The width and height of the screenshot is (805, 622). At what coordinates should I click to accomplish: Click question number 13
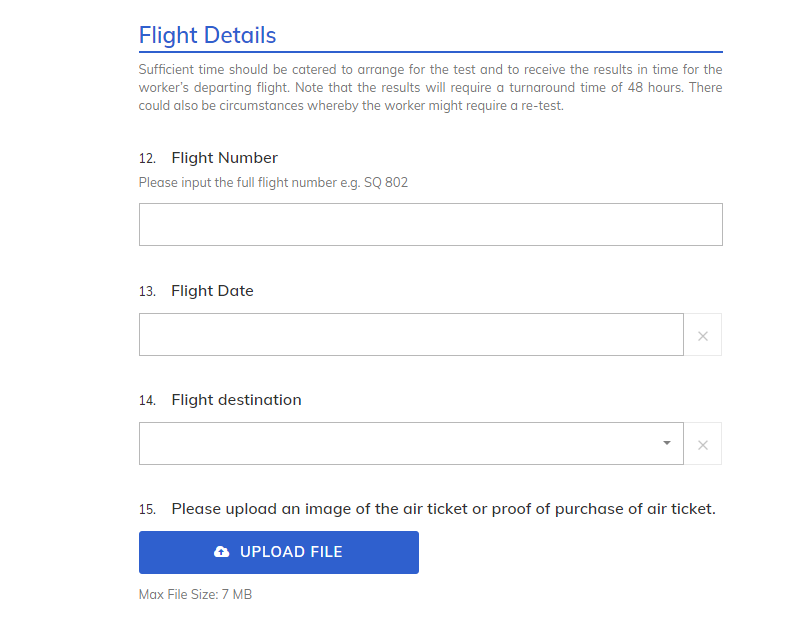(x=147, y=292)
